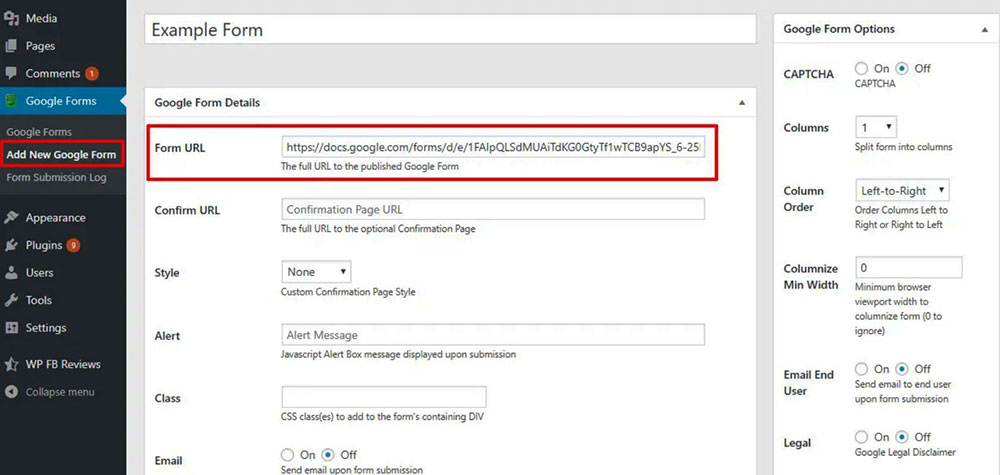Viewport: 1000px width, 475px height.
Task: Click the Confirmation Page URL field
Action: pyautogui.click(x=493, y=210)
